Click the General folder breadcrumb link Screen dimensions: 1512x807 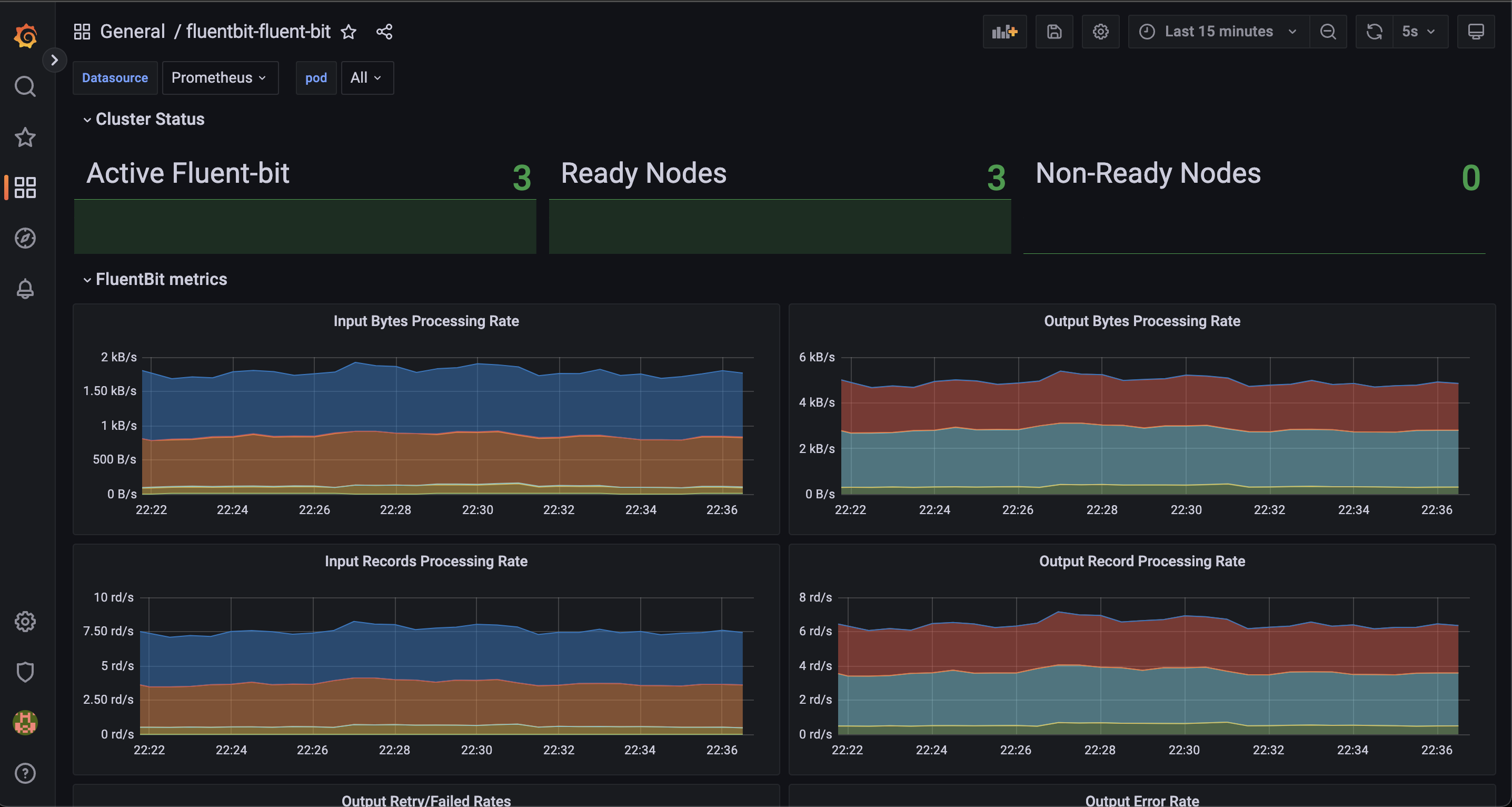132,32
